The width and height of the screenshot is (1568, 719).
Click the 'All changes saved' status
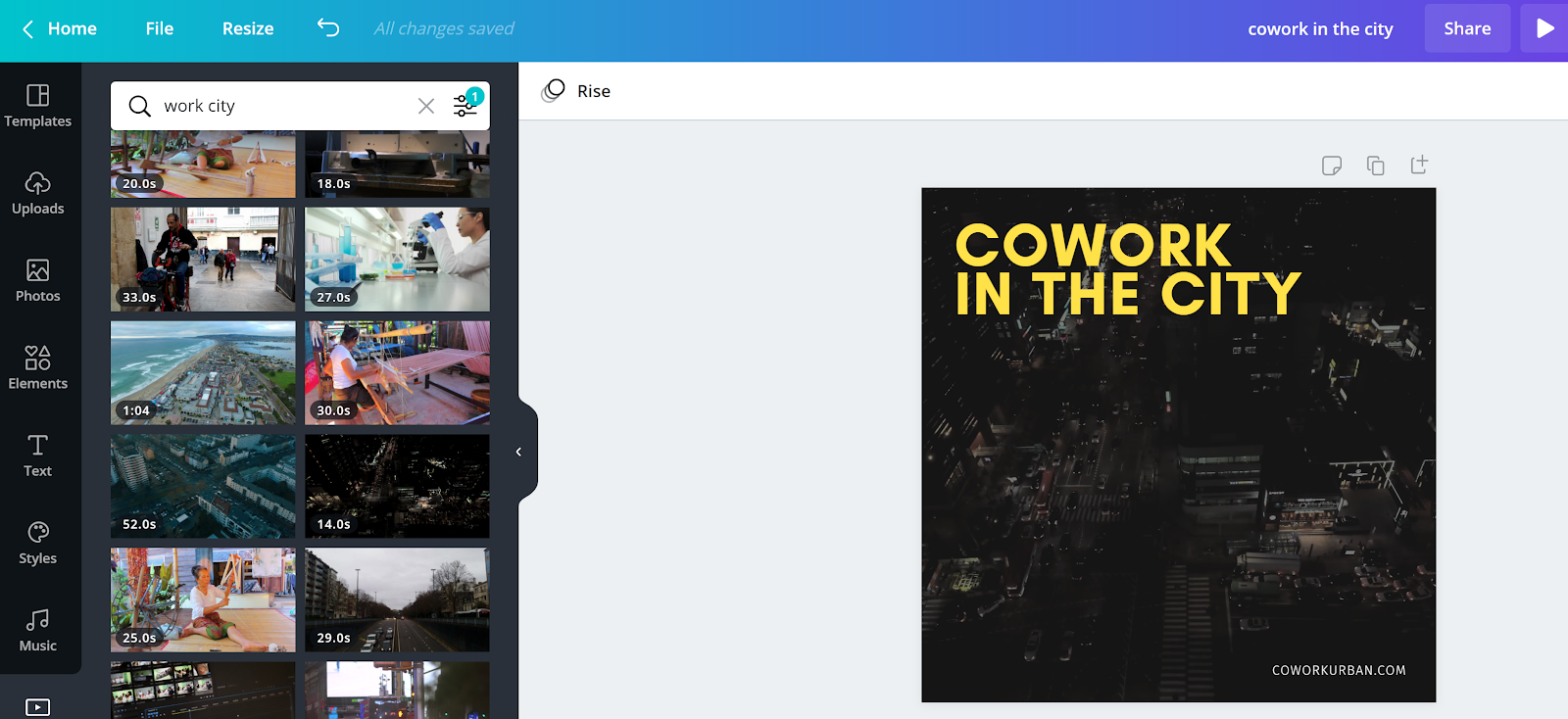(x=444, y=29)
